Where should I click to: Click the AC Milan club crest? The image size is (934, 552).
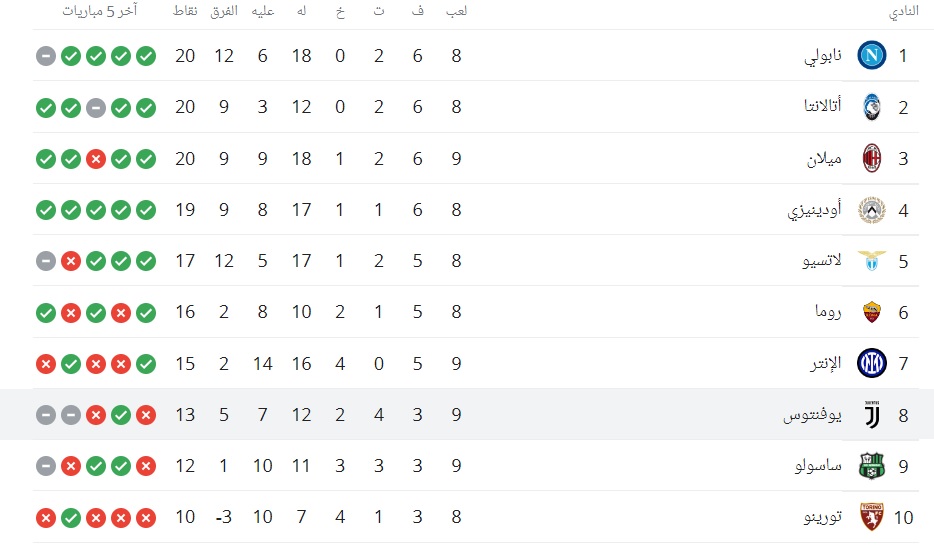[x=871, y=158]
